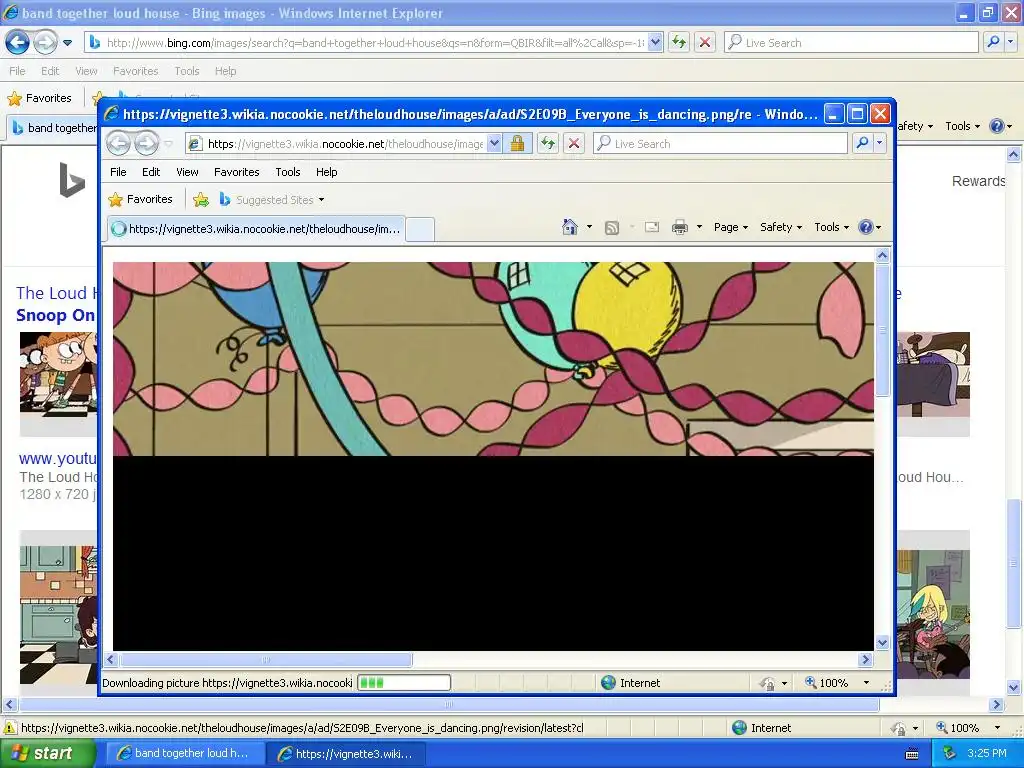Click Back button in Bing images window

(18, 42)
